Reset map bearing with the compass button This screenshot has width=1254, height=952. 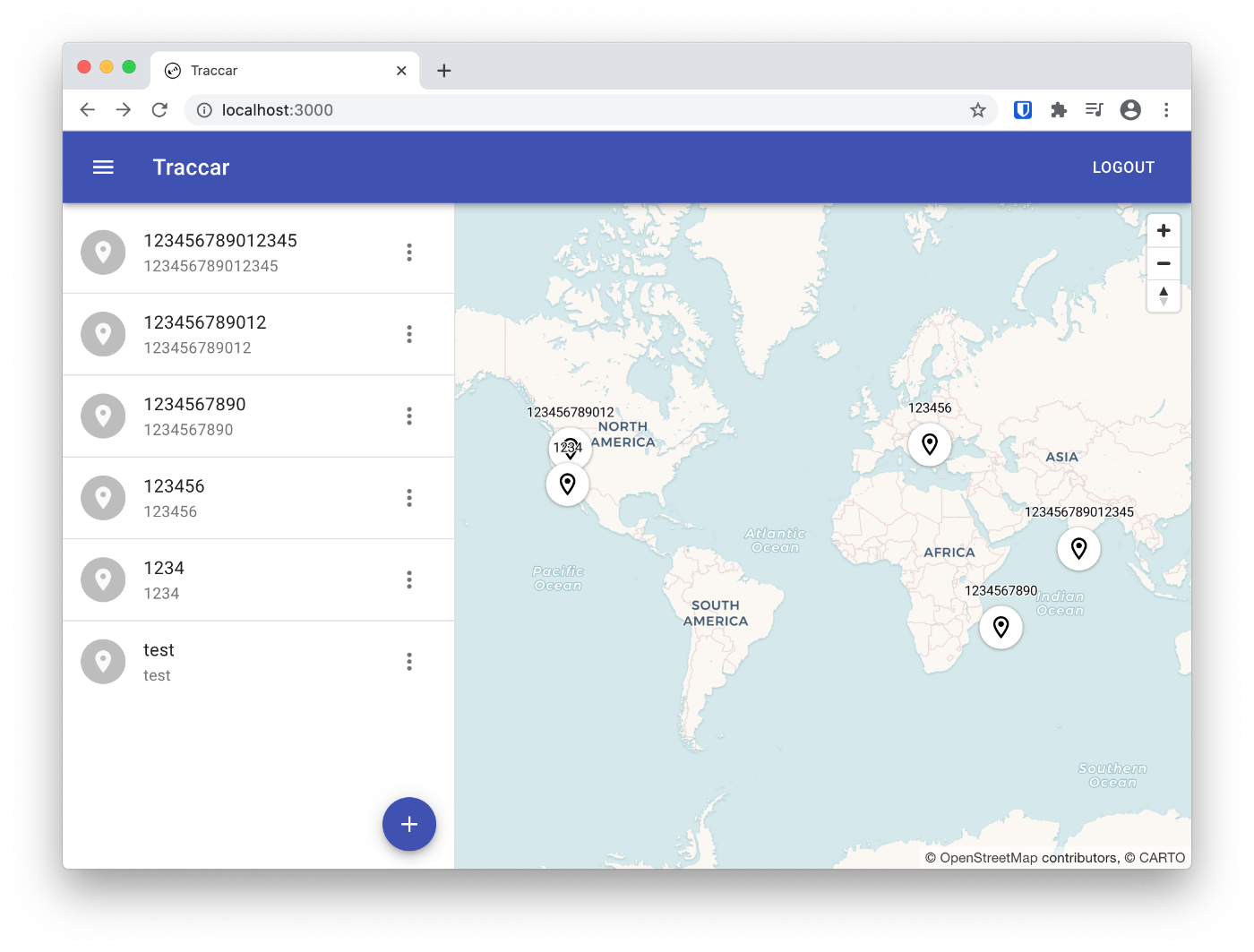tap(1164, 296)
